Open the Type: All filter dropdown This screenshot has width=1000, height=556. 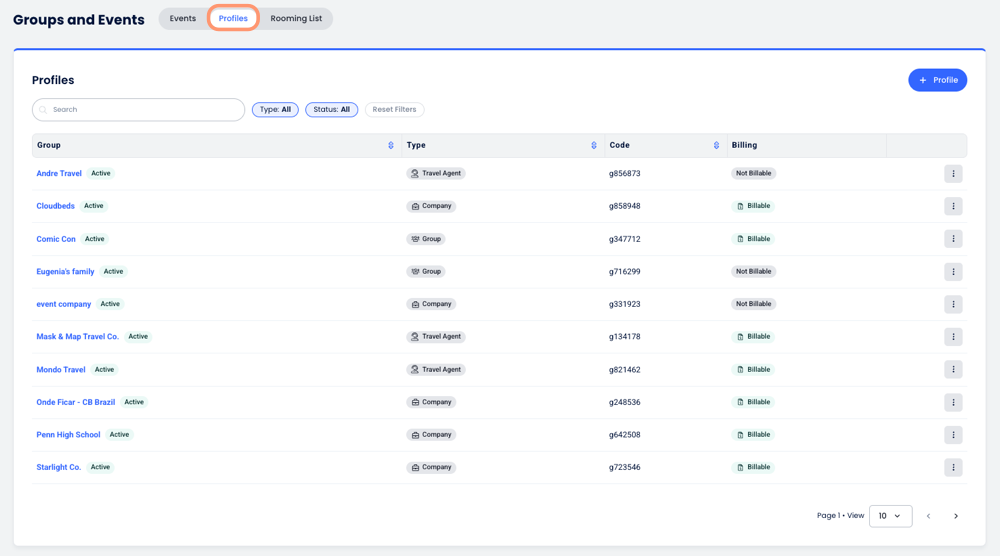click(x=275, y=110)
